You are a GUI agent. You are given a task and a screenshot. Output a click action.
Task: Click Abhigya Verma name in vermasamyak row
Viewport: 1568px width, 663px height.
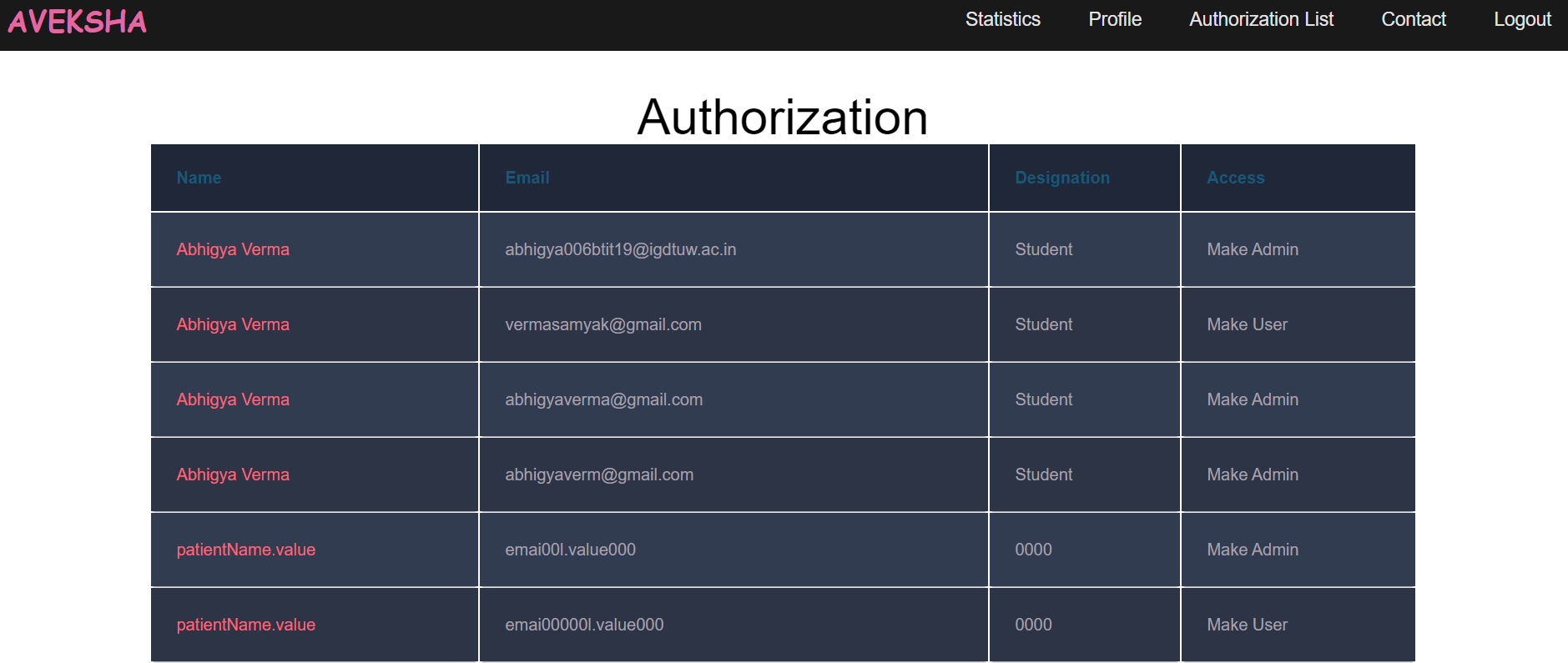click(233, 324)
